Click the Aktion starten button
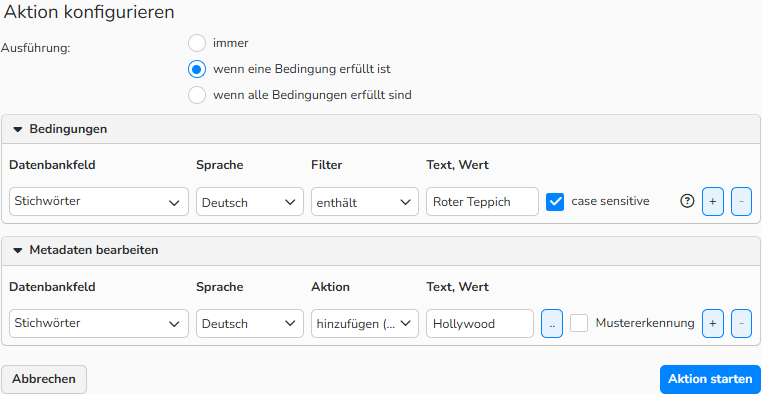The width and height of the screenshot is (762, 394). [710, 379]
